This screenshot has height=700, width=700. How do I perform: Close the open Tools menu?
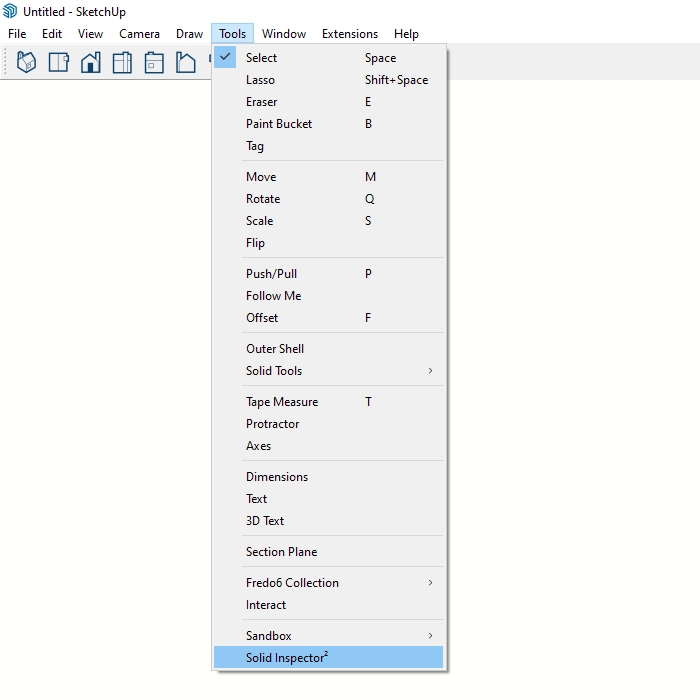tap(233, 34)
